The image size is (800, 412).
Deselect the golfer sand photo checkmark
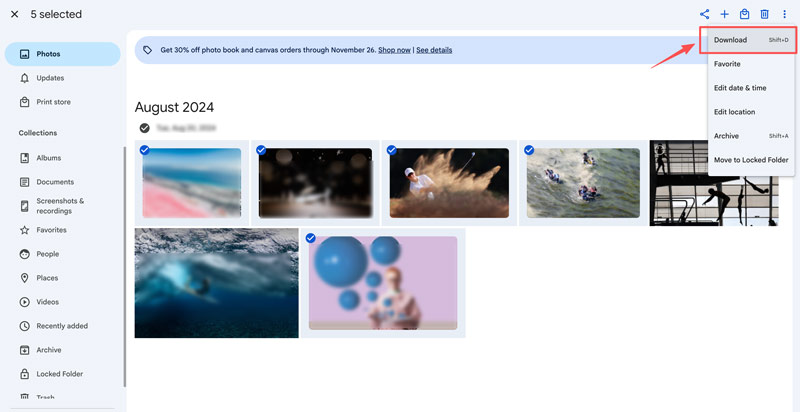[x=392, y=150]
